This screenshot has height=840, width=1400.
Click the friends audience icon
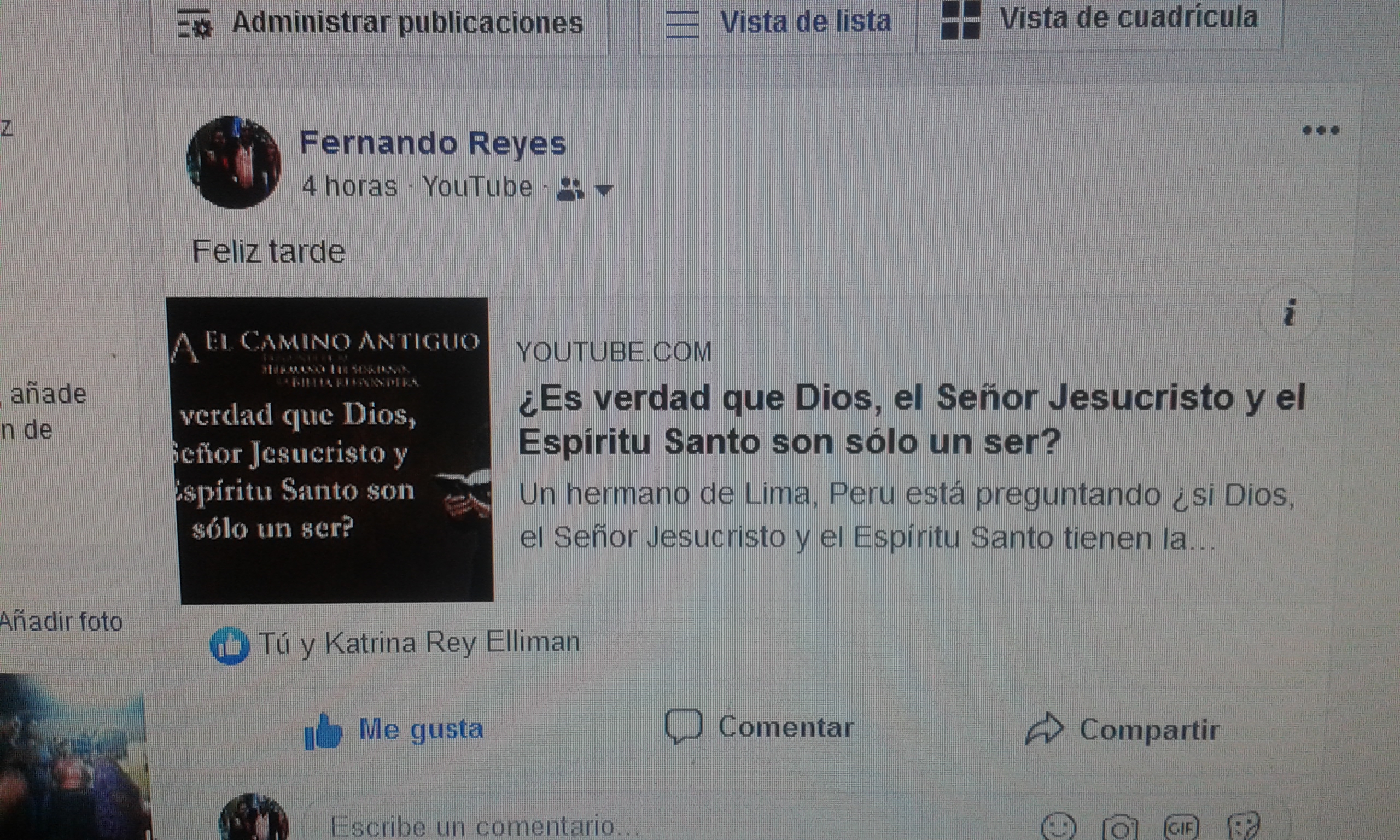pyautogui.click(x=570, y=189)
